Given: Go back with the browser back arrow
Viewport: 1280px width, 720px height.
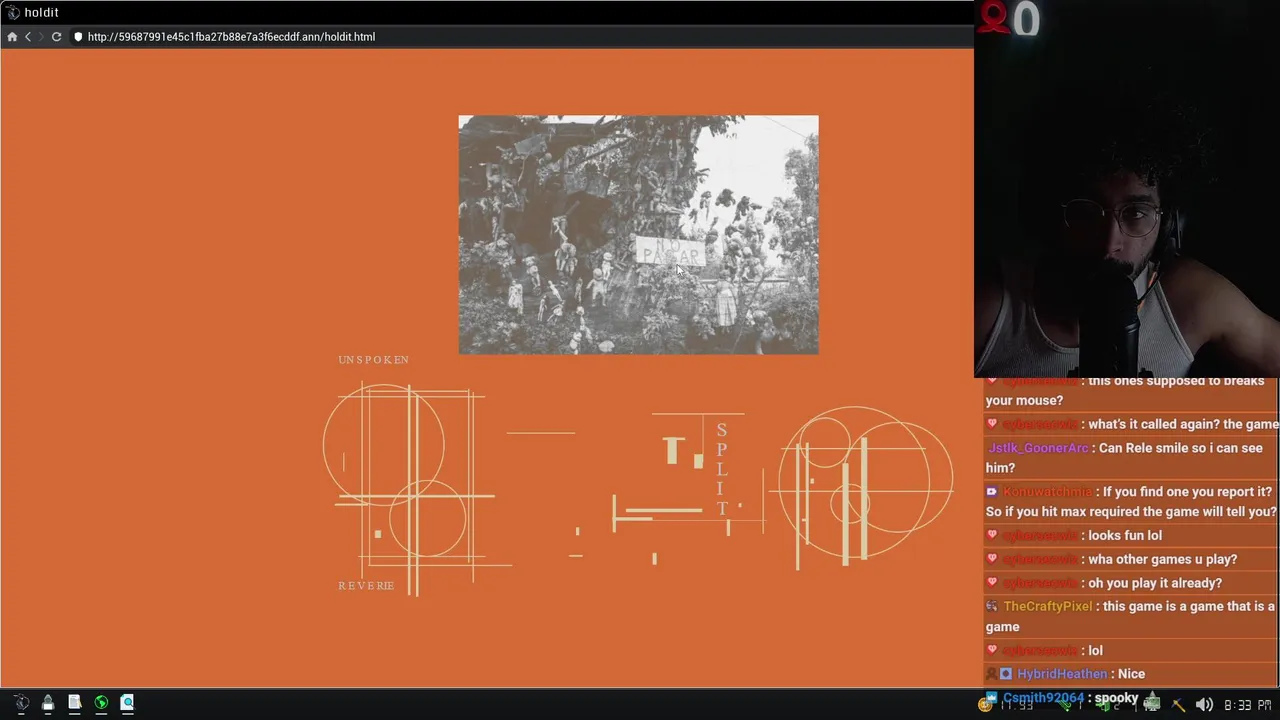Looking at the screenshot, I should [x=28, y=37].
